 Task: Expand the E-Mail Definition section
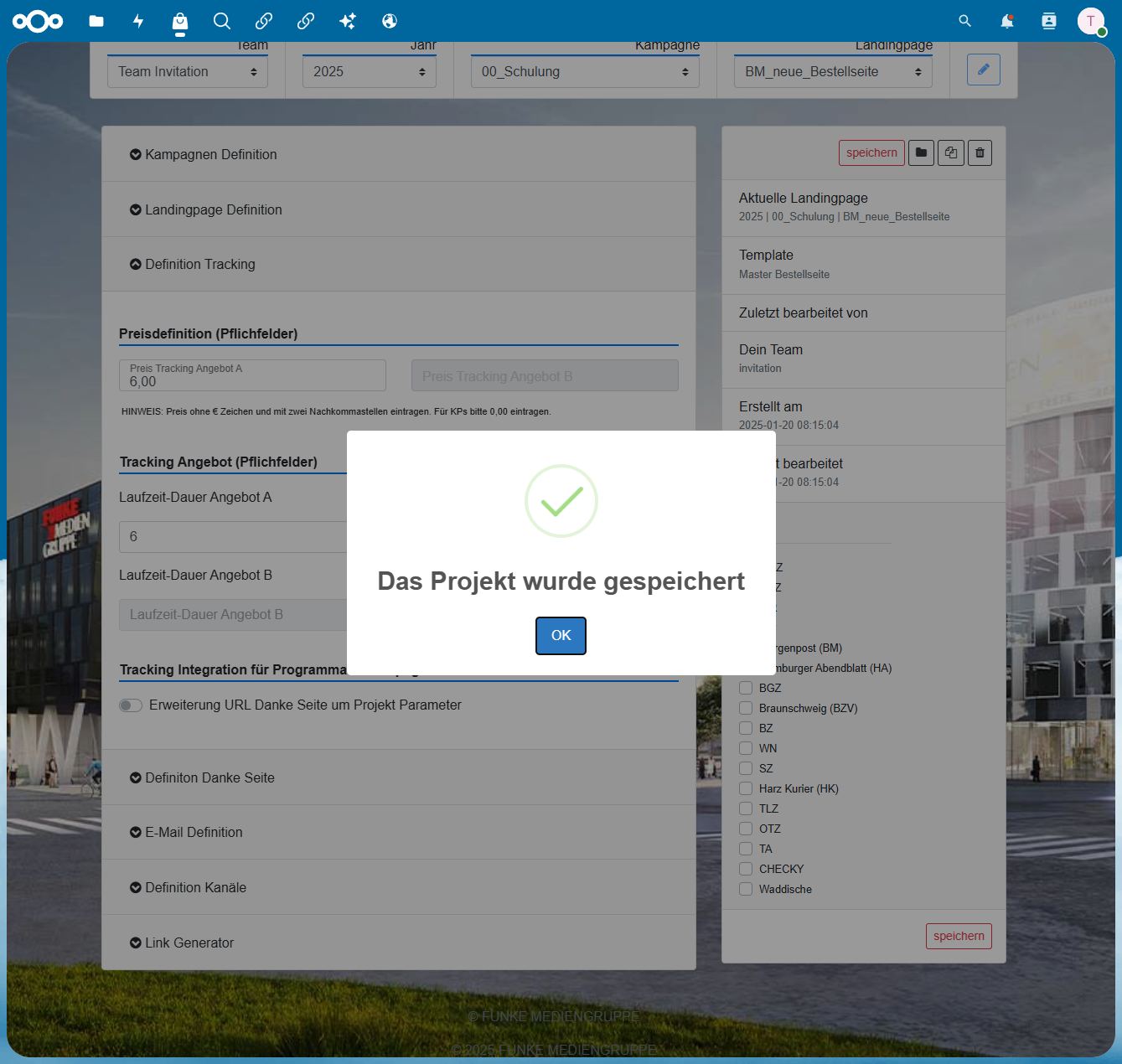point(399,832)
